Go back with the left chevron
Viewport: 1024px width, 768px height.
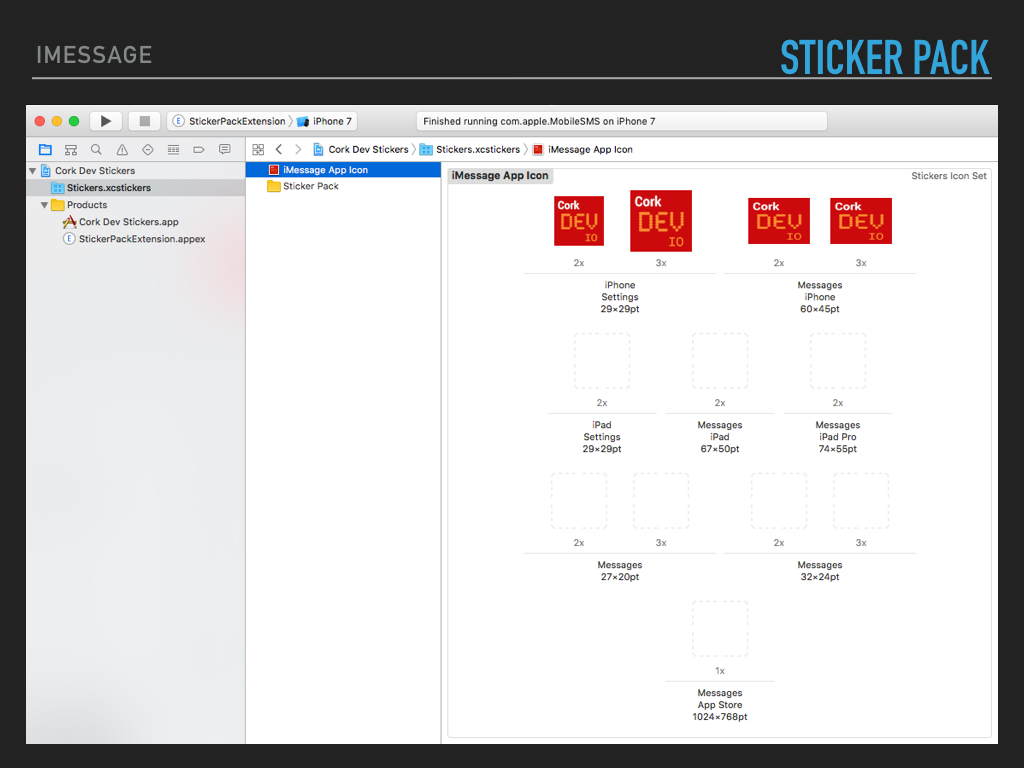pos(279,150)
